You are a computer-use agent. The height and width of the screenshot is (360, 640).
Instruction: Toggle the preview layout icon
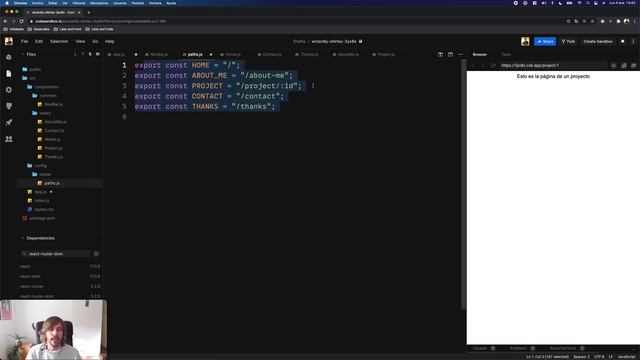pyautogui.click(x=450, y=54)
